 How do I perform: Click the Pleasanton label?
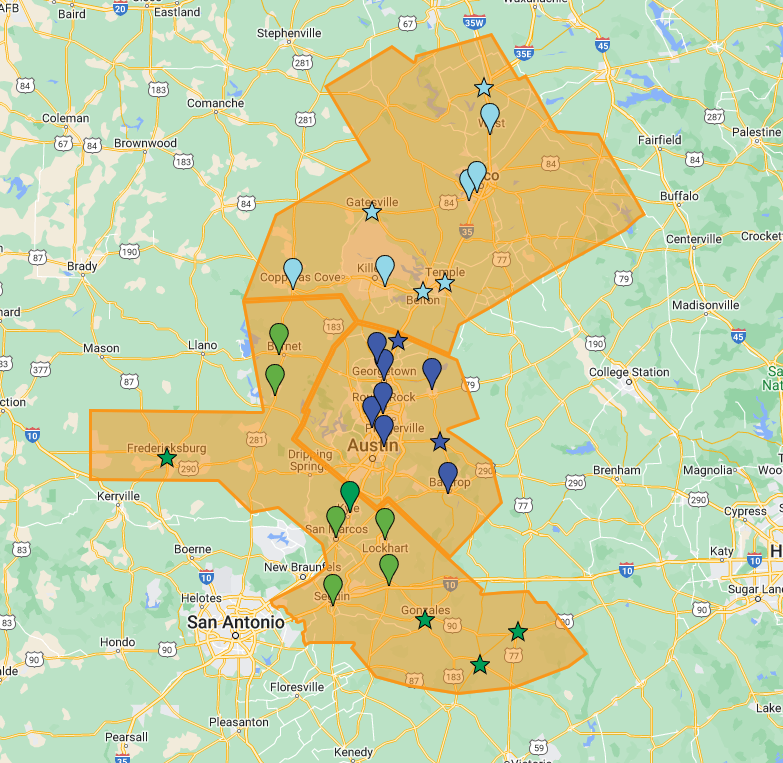[x=239, y=722]
